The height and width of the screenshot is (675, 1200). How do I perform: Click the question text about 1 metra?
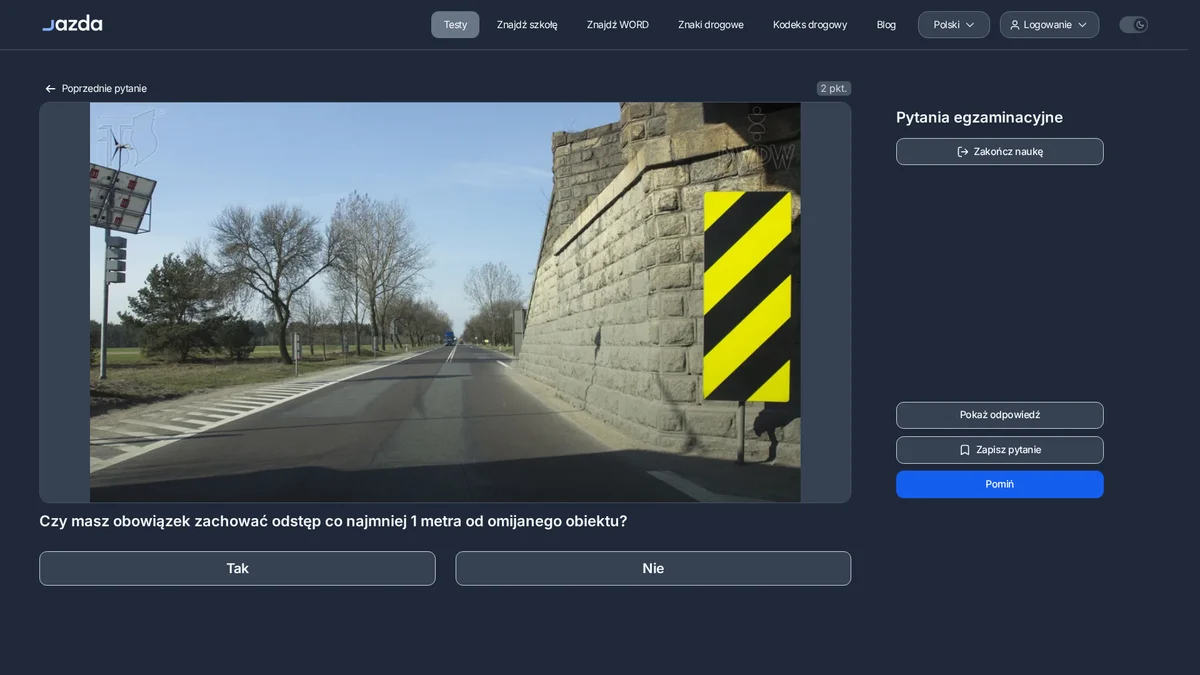pyautogui.click(x=333, y=521)
